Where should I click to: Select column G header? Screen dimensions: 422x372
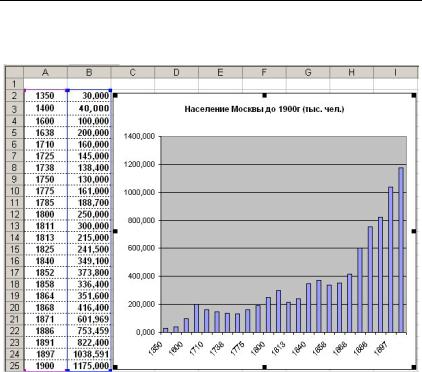(308, 72)
